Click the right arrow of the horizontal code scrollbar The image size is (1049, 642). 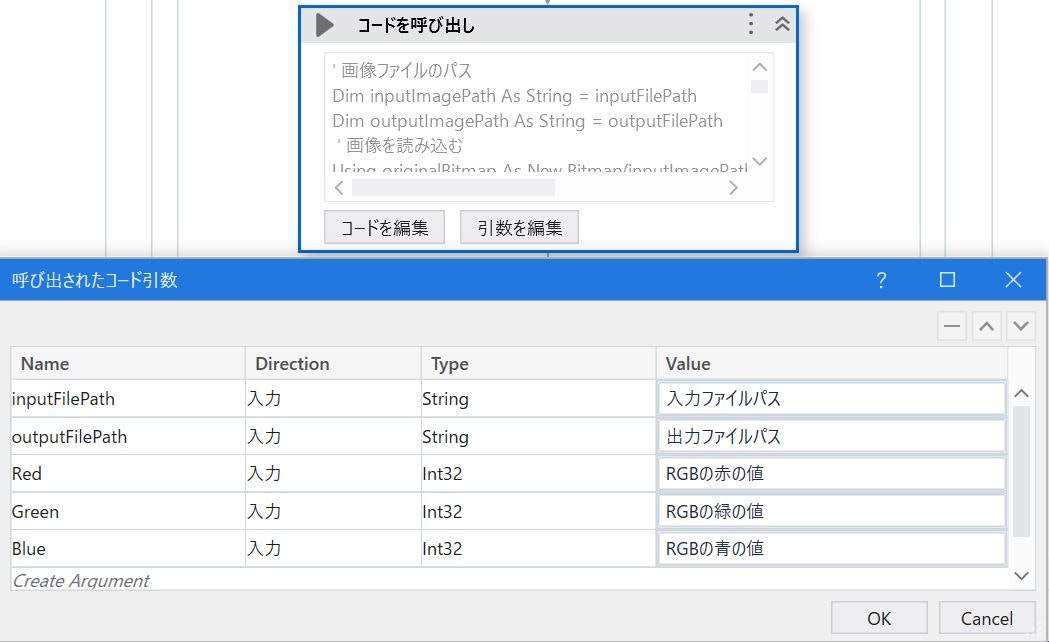(734, 187)
